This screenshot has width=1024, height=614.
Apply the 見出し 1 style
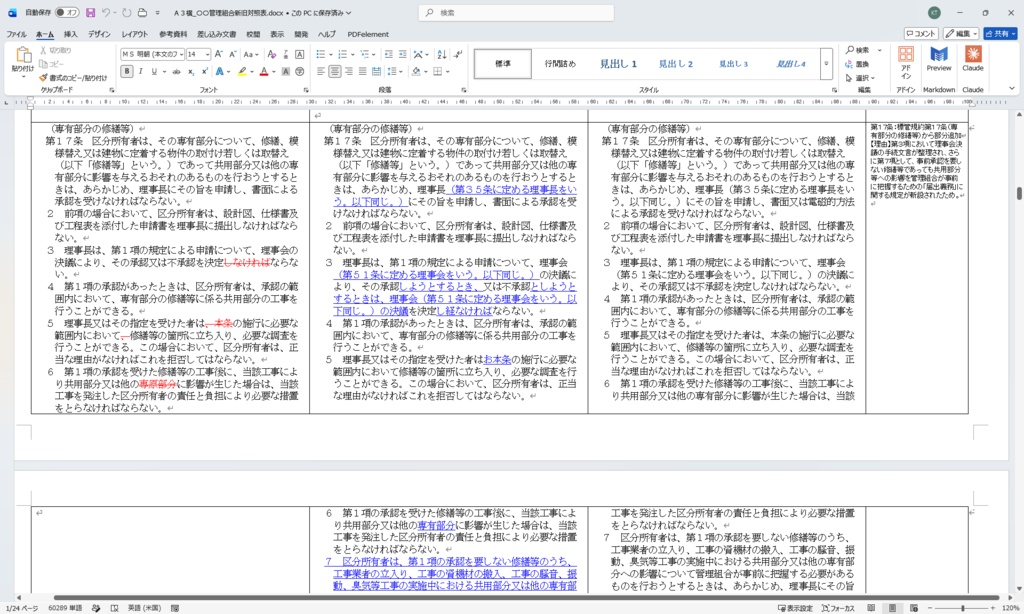coord(618,64)
